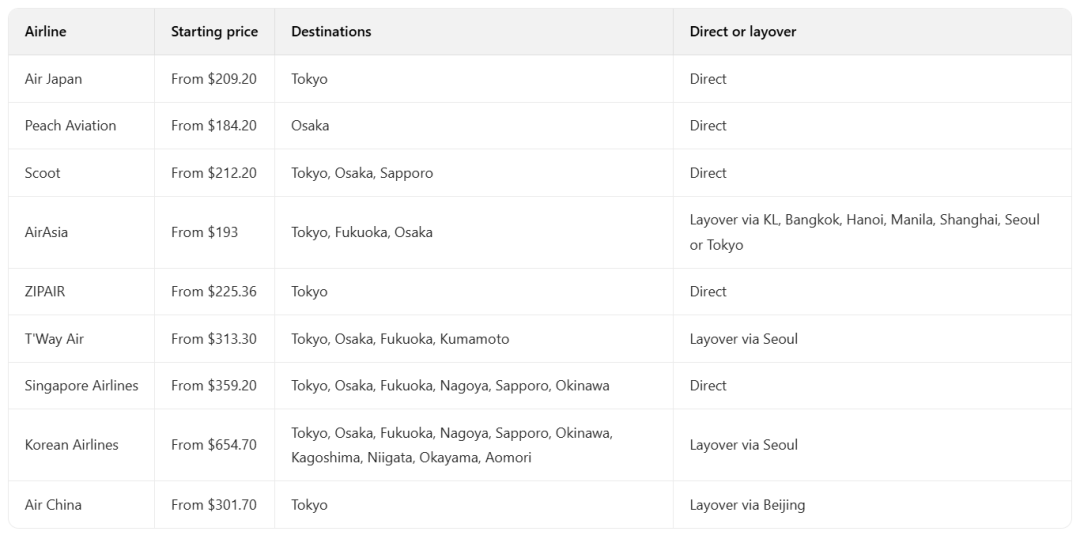Click the Airline column header

[45, 32]
